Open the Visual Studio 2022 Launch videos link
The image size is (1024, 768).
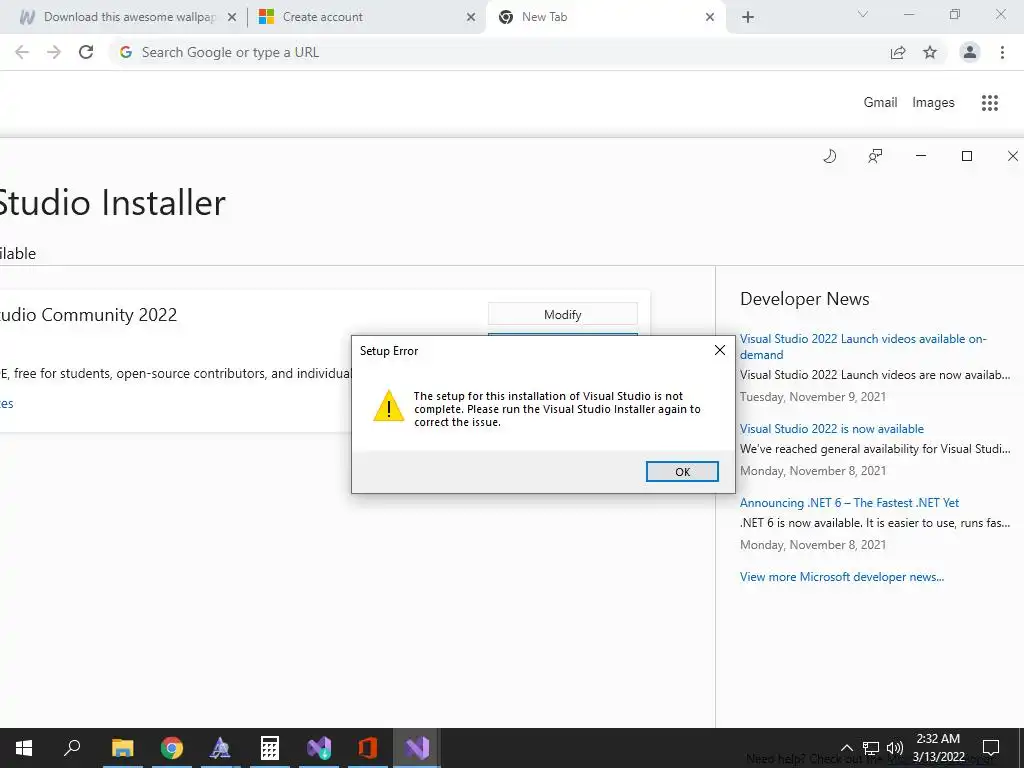click(x=863, y=346)
